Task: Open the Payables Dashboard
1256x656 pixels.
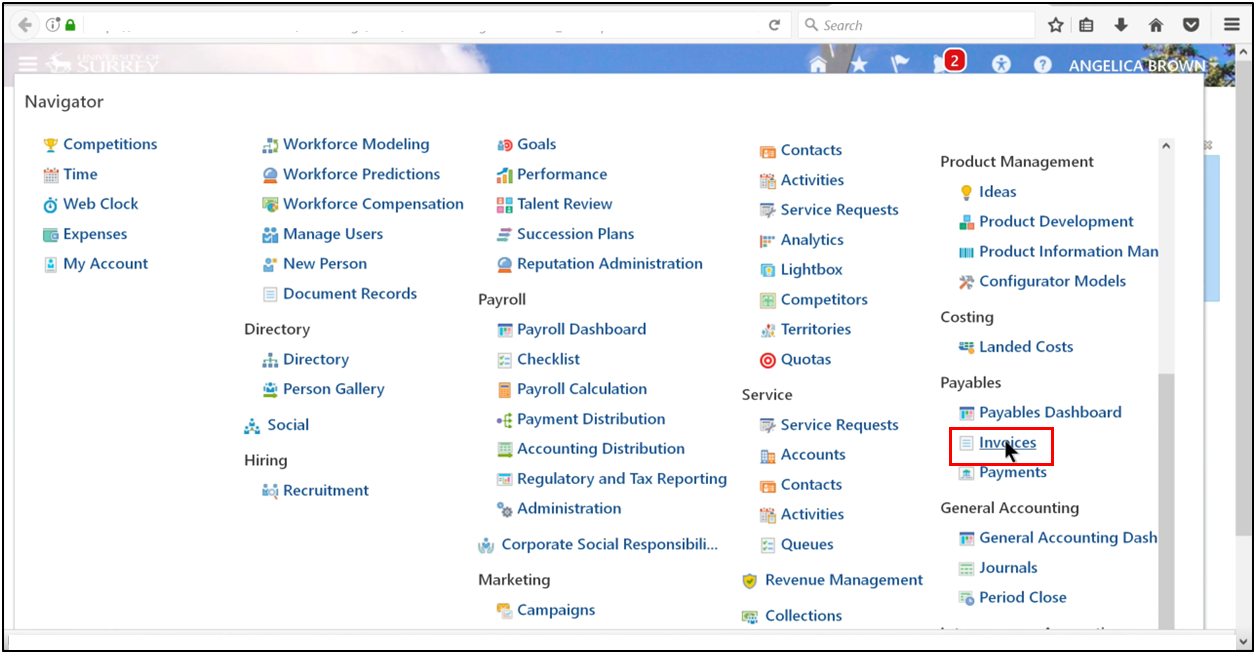Action: [1050, 411]
